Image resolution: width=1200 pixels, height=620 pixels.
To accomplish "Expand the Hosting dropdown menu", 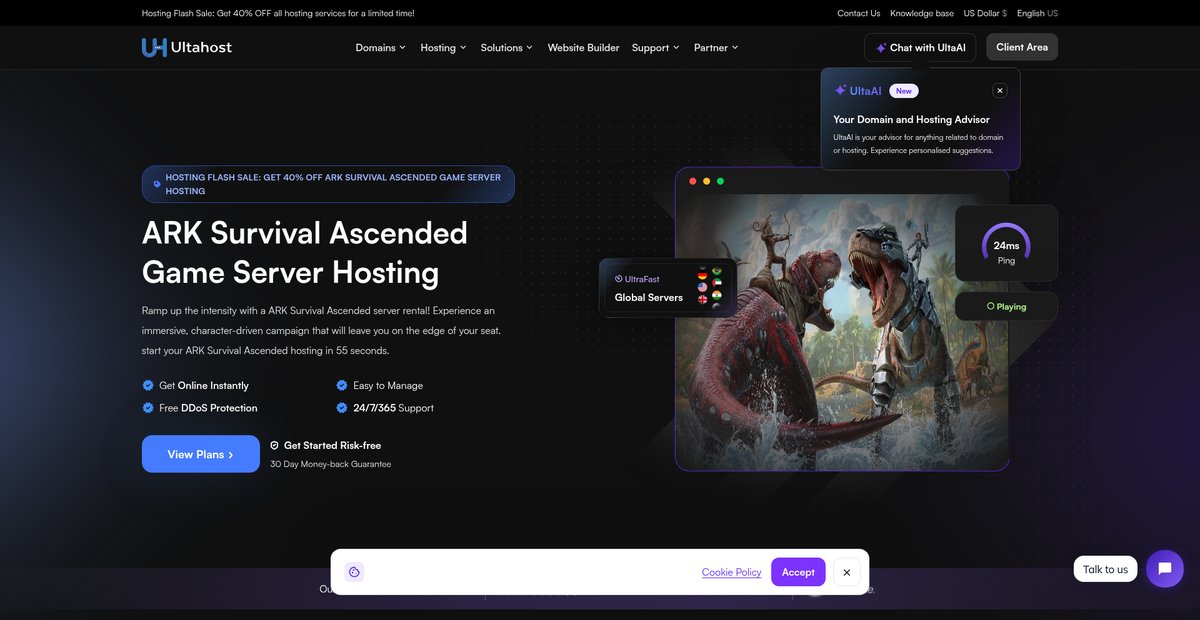I will pyautogui.click(x=443, y=47).
